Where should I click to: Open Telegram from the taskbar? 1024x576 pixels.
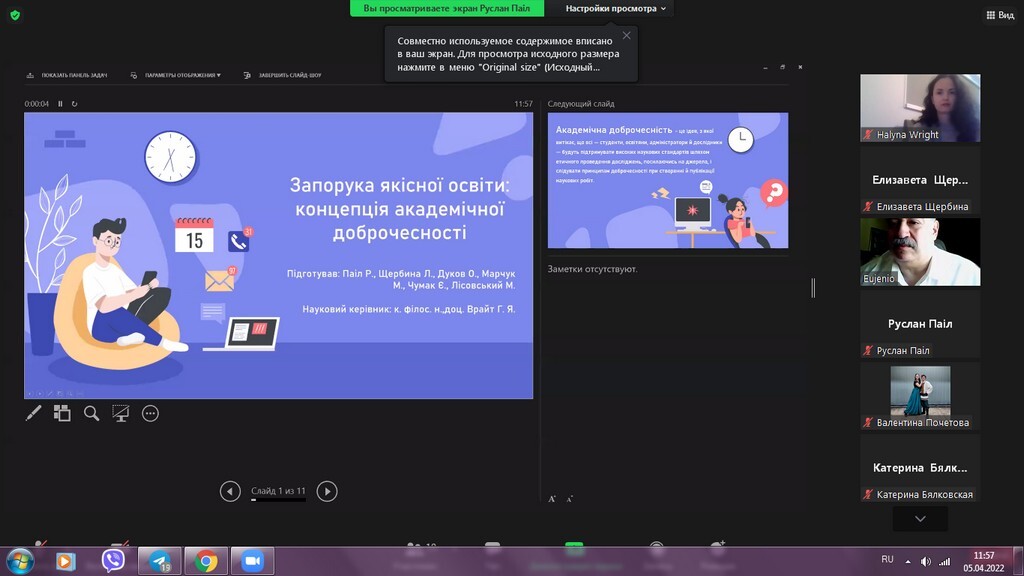[x=160, y=561]
